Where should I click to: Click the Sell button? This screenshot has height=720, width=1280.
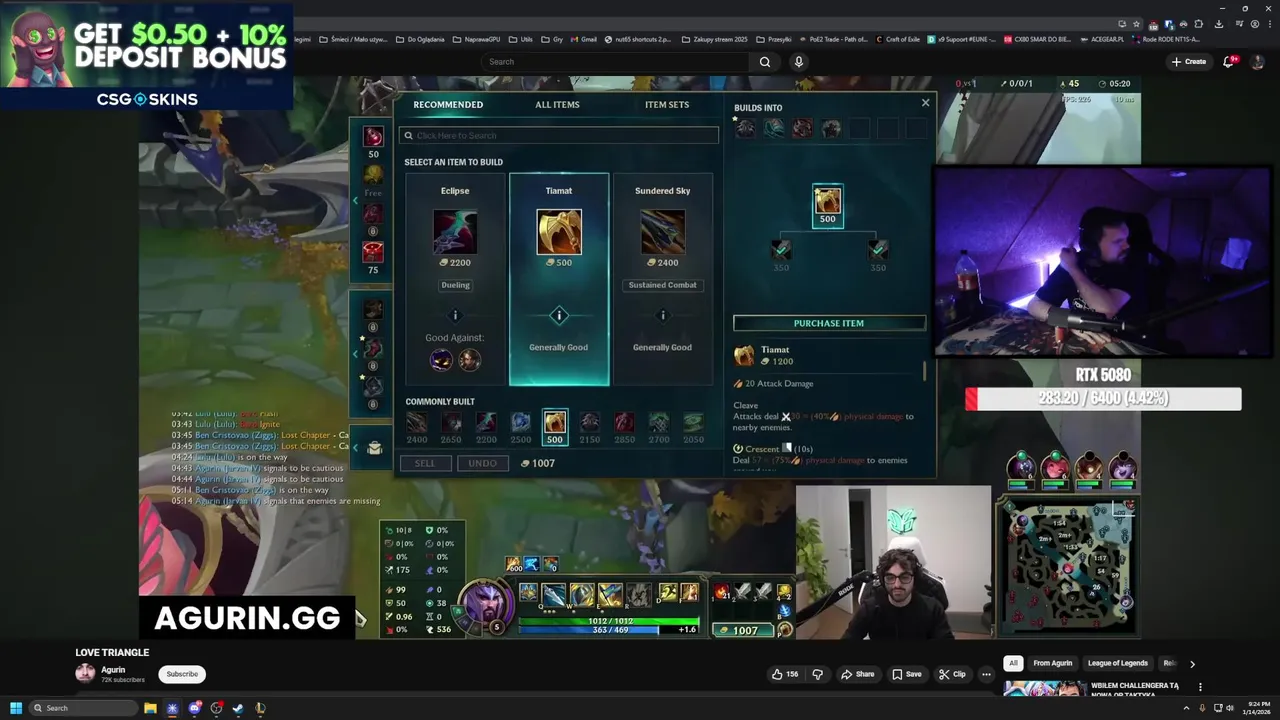(x=425, y=463)
